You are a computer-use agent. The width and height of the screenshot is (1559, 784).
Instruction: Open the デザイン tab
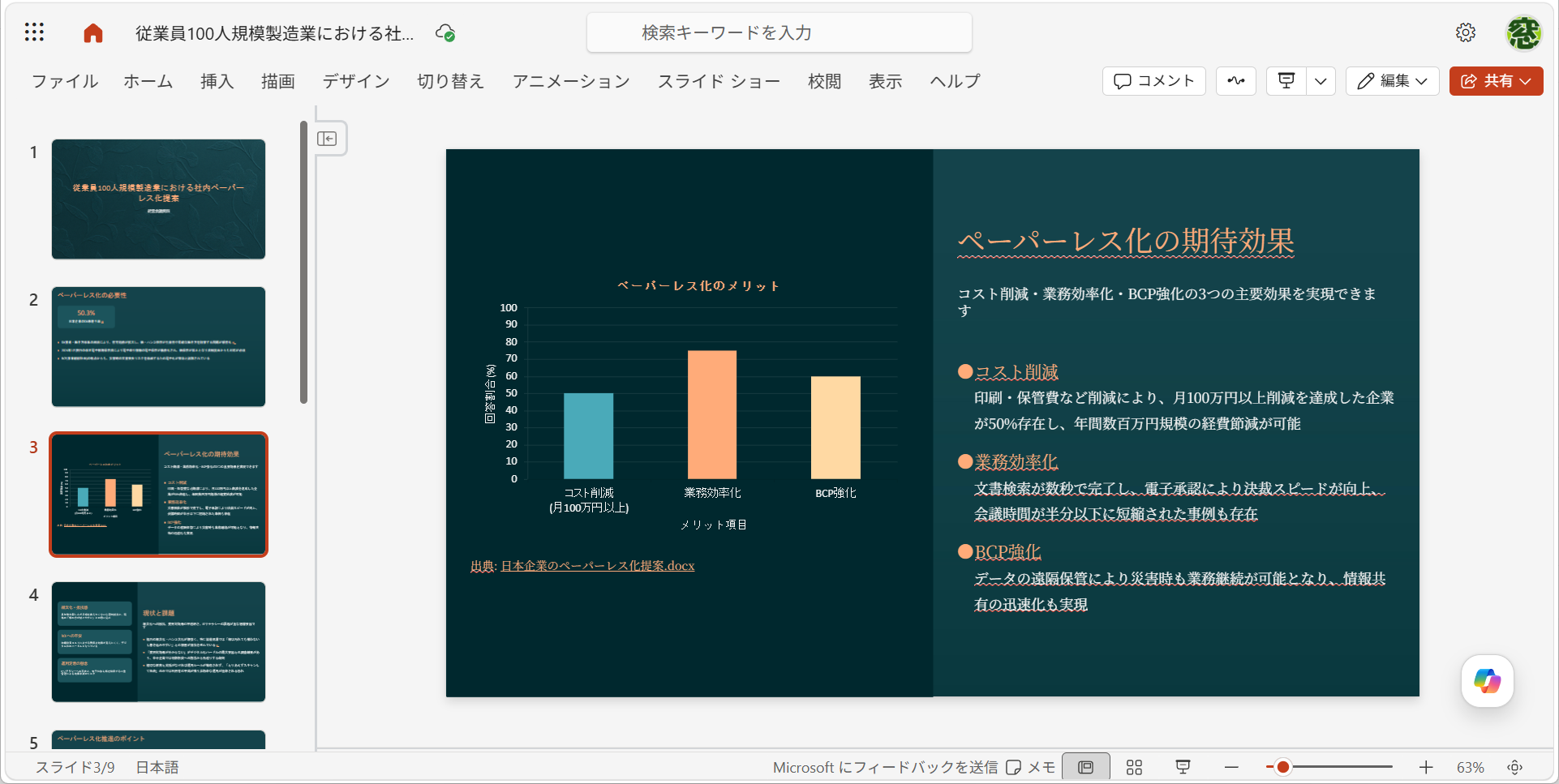click(356, 81)
